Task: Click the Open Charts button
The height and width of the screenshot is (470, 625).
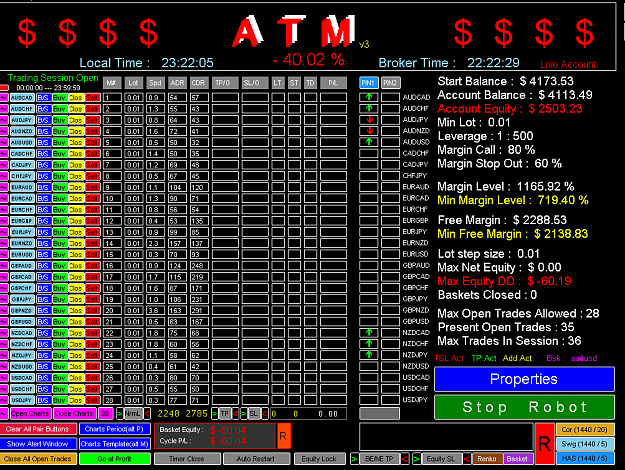Action: (x=30, y=413)
